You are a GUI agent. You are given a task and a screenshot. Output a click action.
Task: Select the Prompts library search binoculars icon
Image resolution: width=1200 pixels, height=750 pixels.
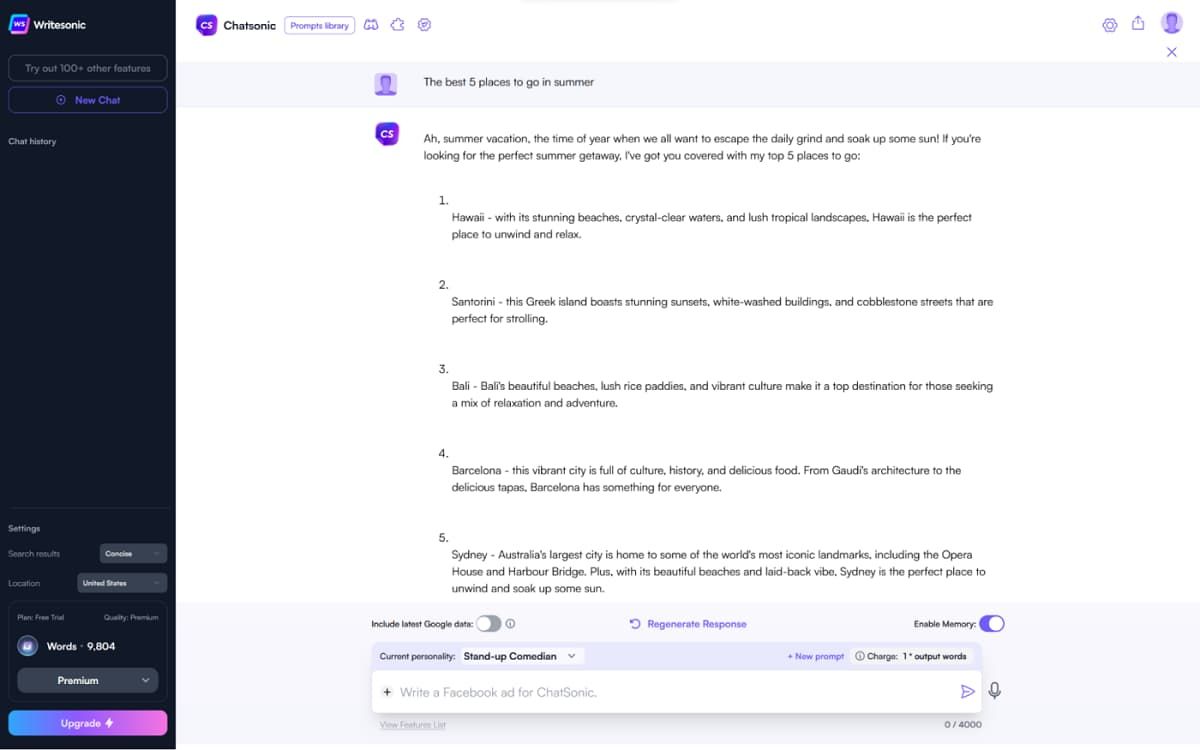pyautogui.click(x=370, y=25)
